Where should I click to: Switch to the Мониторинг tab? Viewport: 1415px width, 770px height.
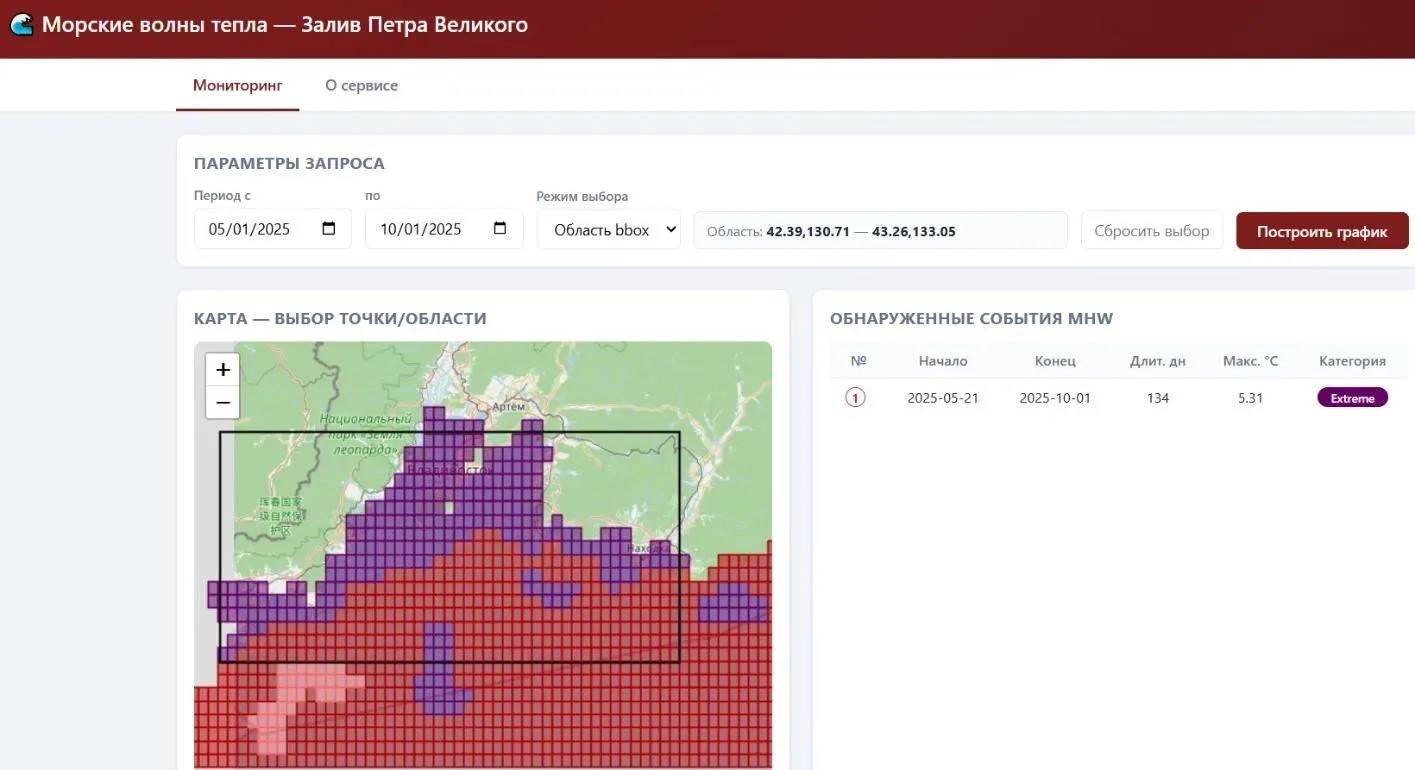pyautogui.click(x=238, y=85)
